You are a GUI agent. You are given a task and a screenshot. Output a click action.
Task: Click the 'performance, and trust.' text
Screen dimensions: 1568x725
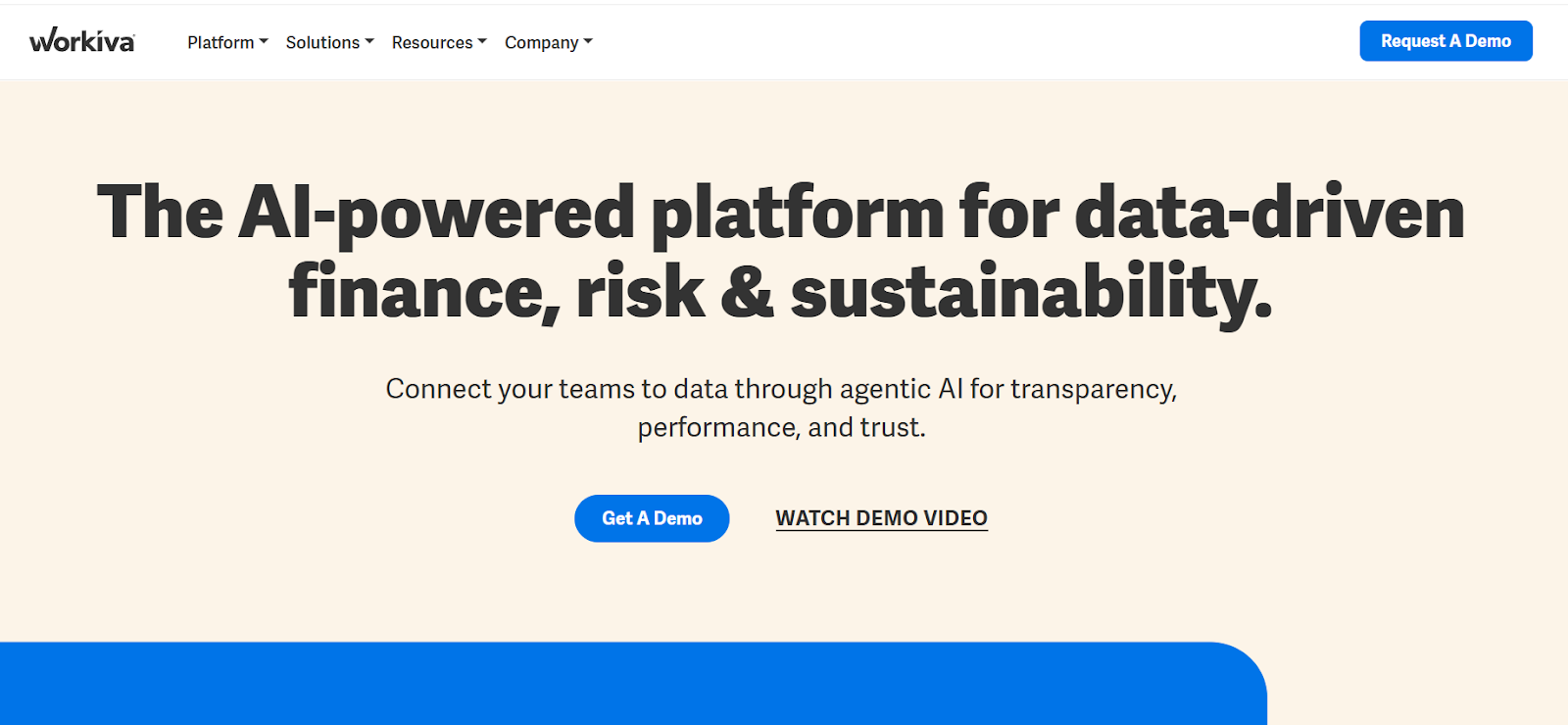[x=781, y=427]
